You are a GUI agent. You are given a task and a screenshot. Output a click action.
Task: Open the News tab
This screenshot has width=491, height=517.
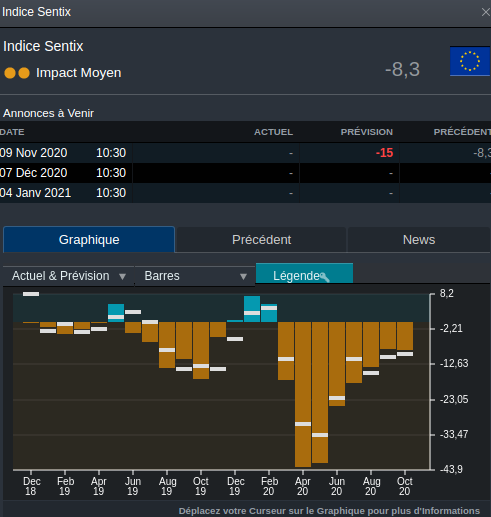click(419, 240)
